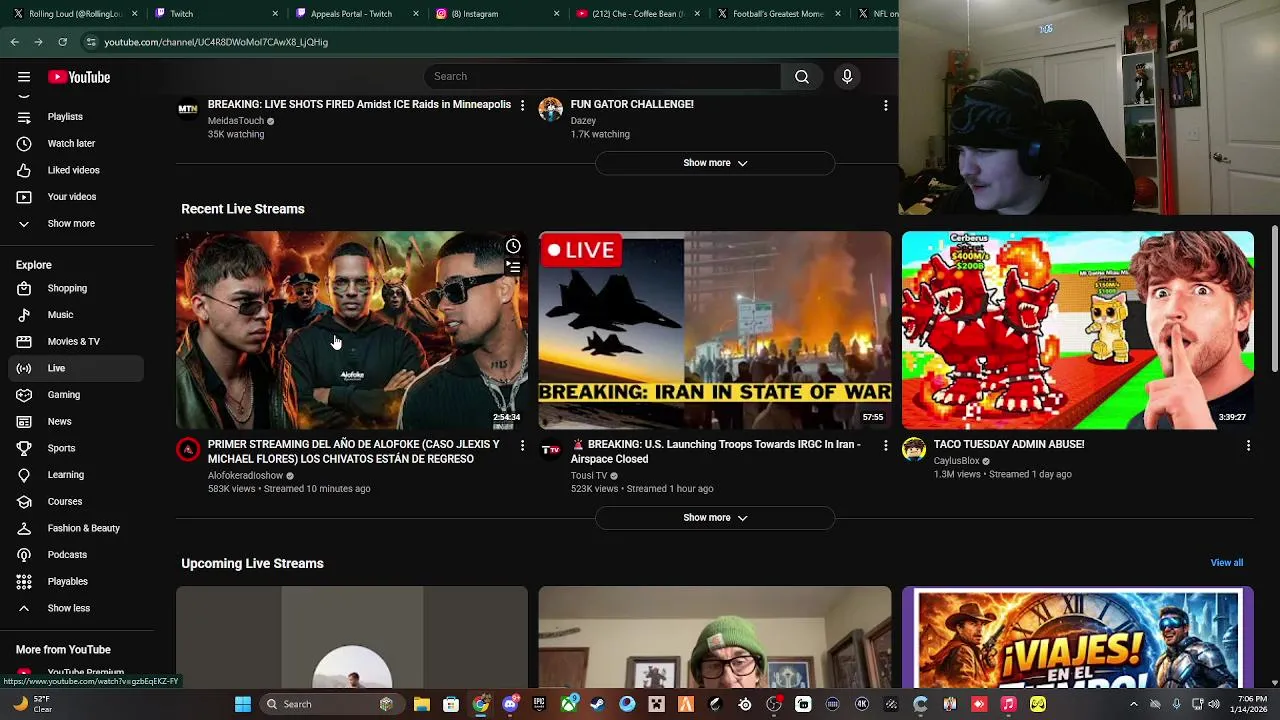Viewport: 1280px width, 720px height.
Task: Open MeidasTouch channel avatar
Action: pyautogui.click(x=188, y=109)
